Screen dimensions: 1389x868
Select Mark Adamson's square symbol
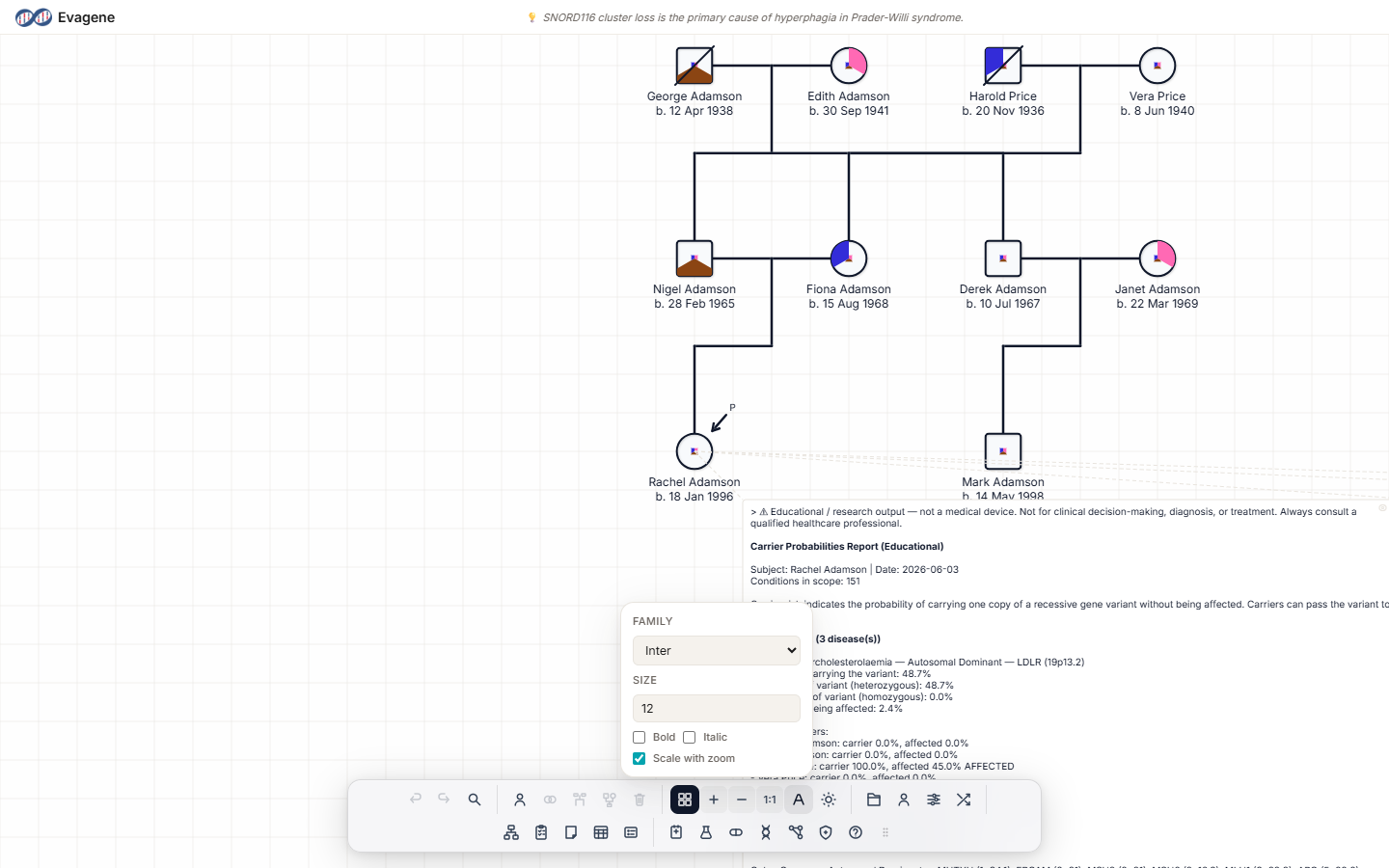tap(1003, 451)
